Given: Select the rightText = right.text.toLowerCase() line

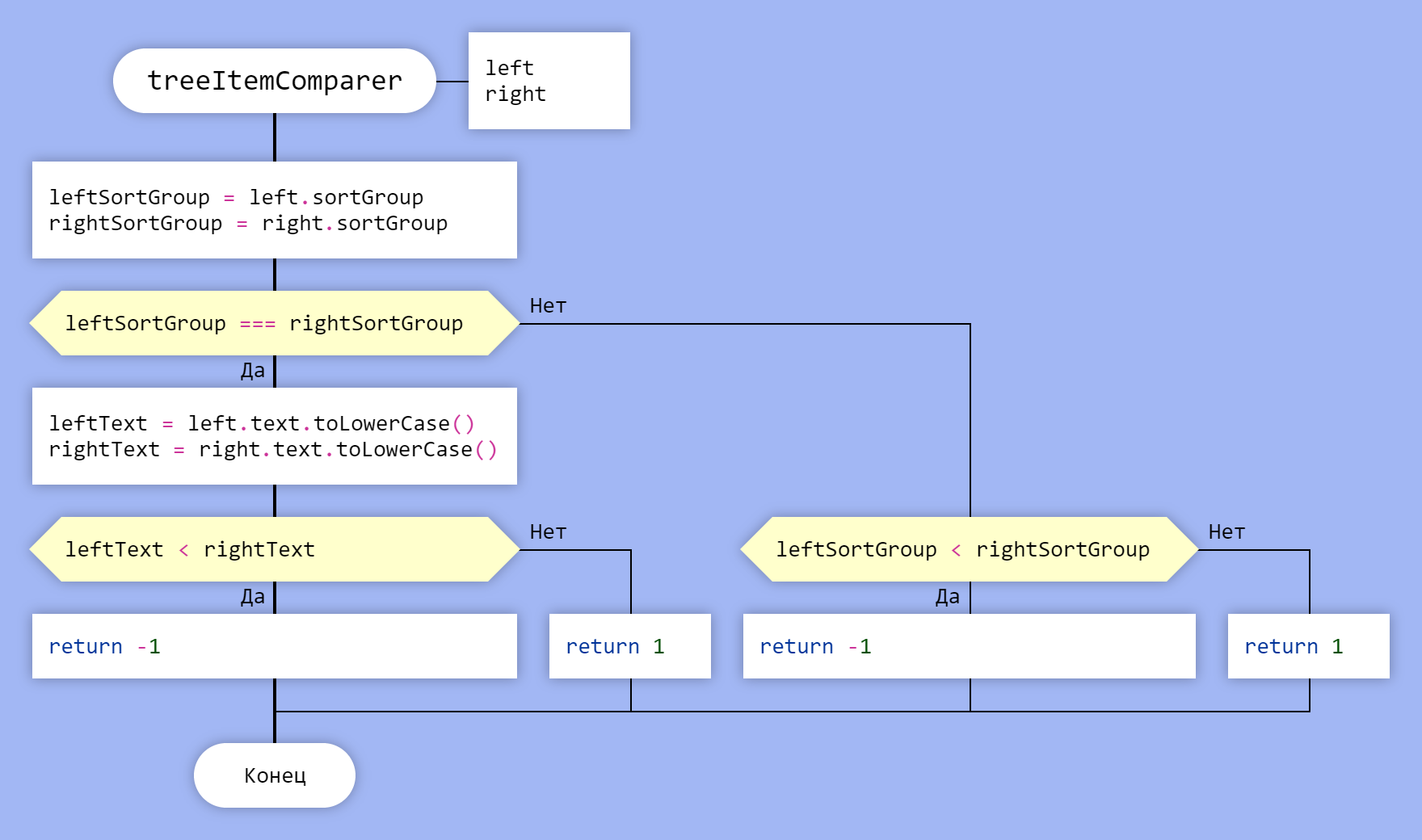Looking at the screenshot, I should coord(272,450).
